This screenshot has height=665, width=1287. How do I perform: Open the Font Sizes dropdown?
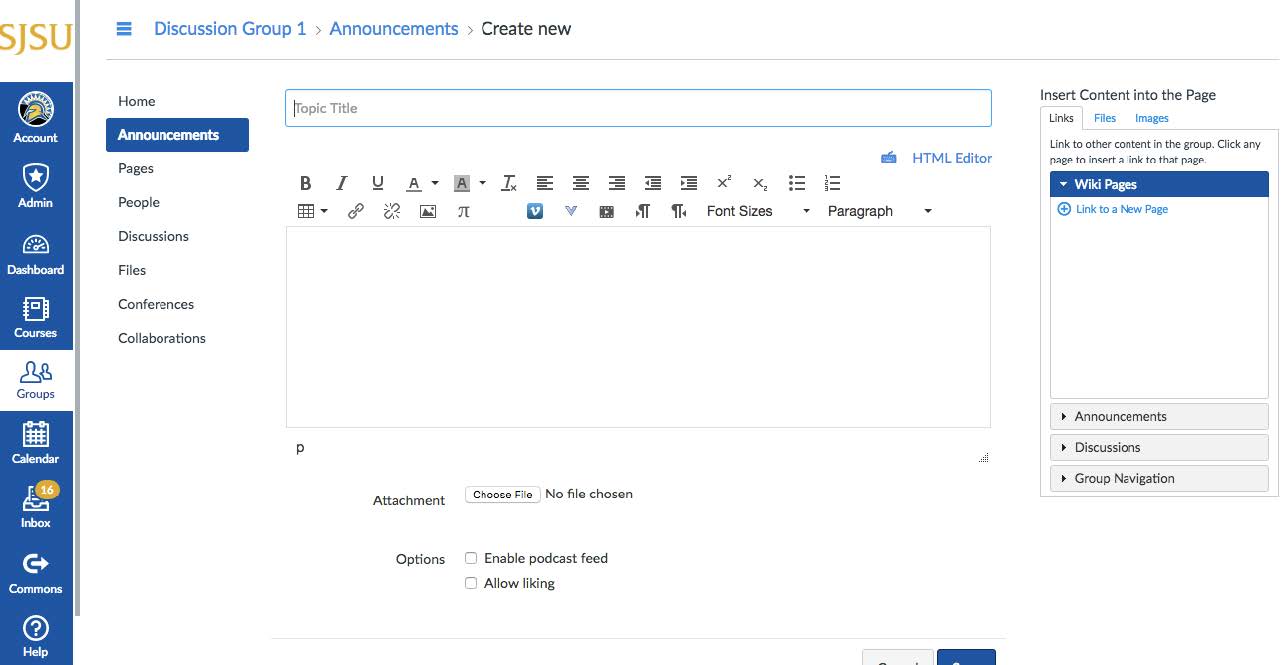click(x=757, y=211)
